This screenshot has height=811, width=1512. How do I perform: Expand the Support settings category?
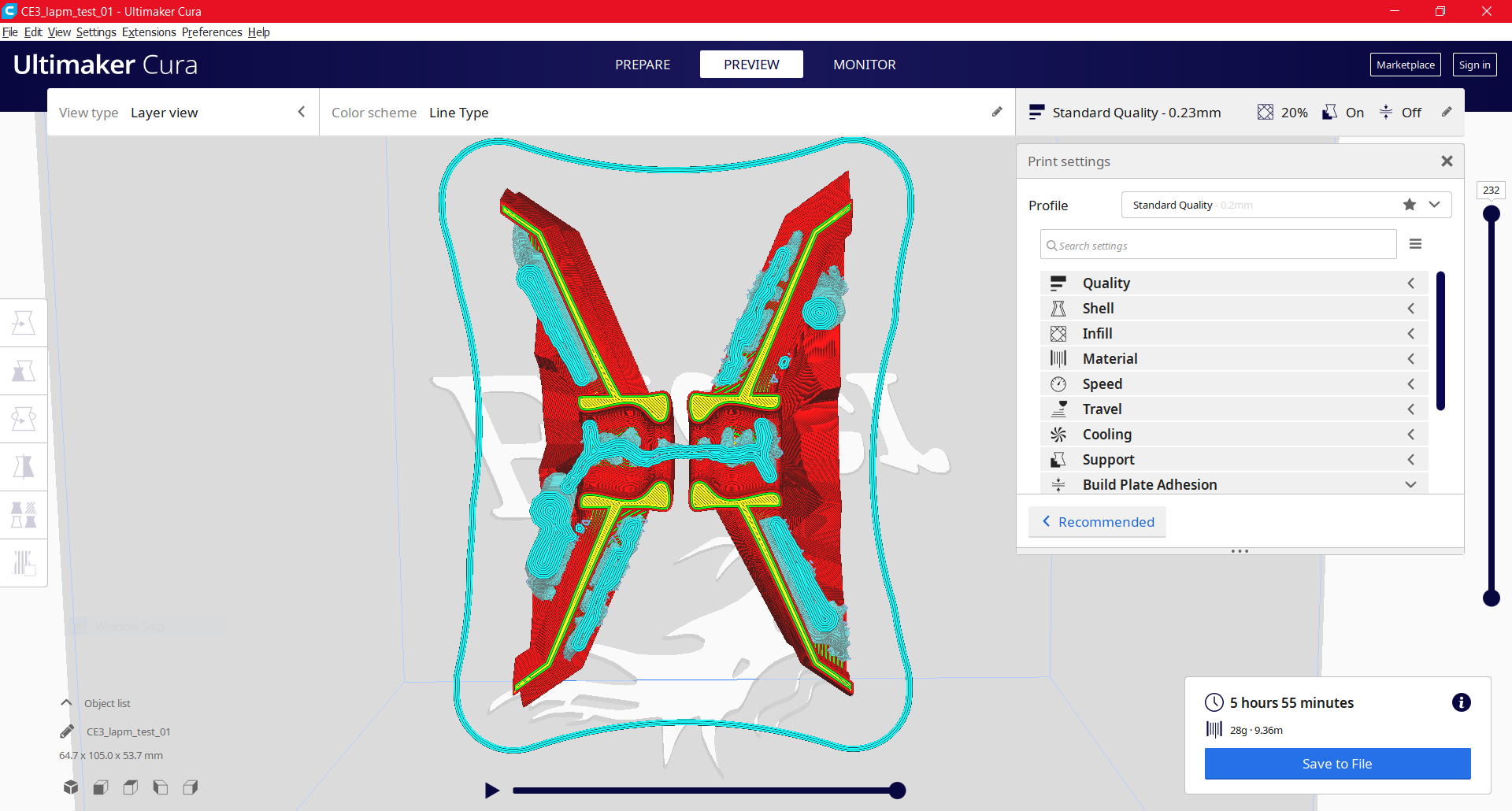click(x=1234, y=459)
